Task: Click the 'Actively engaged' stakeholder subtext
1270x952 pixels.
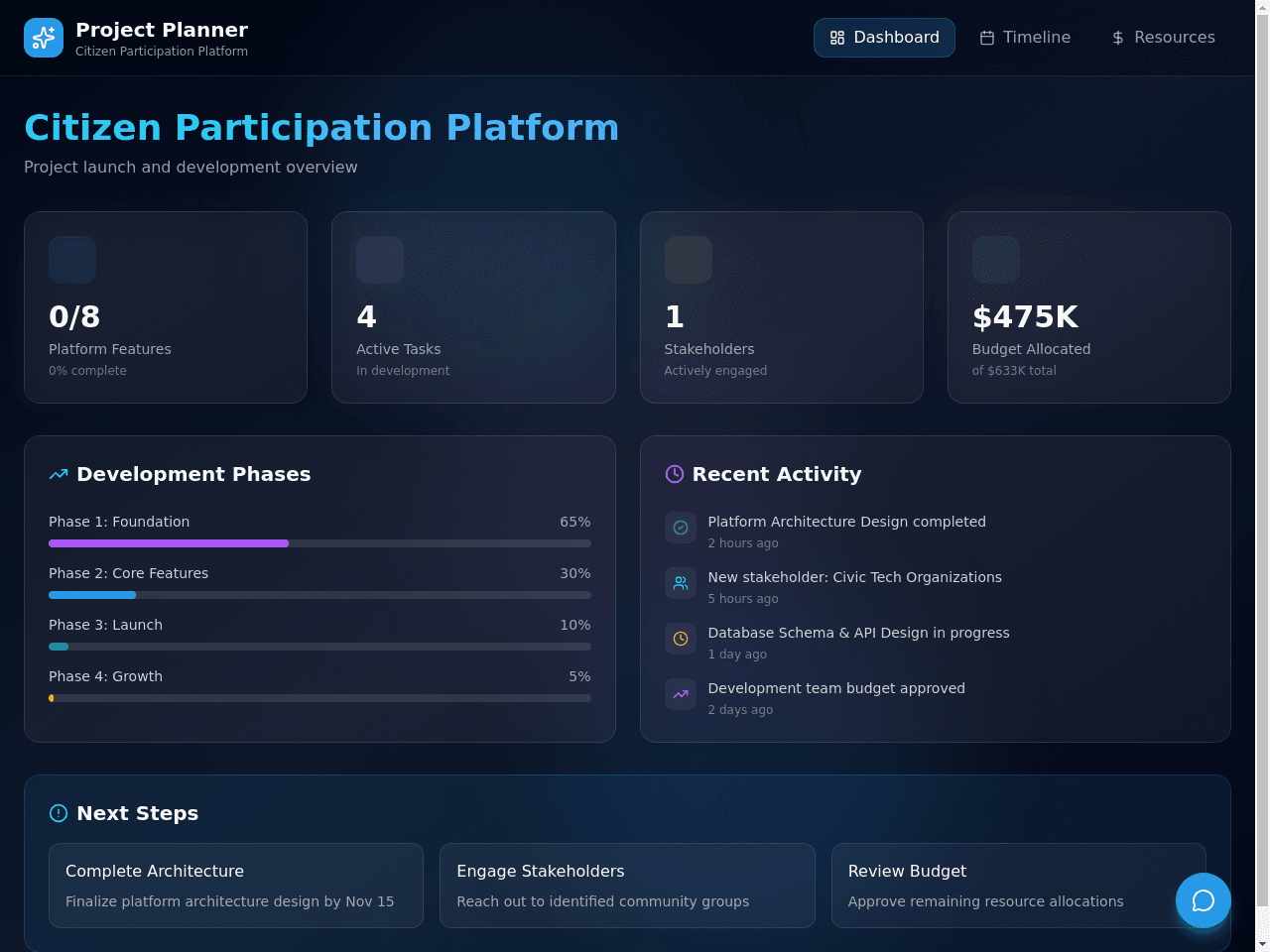Action: click(x=715, y=371)
